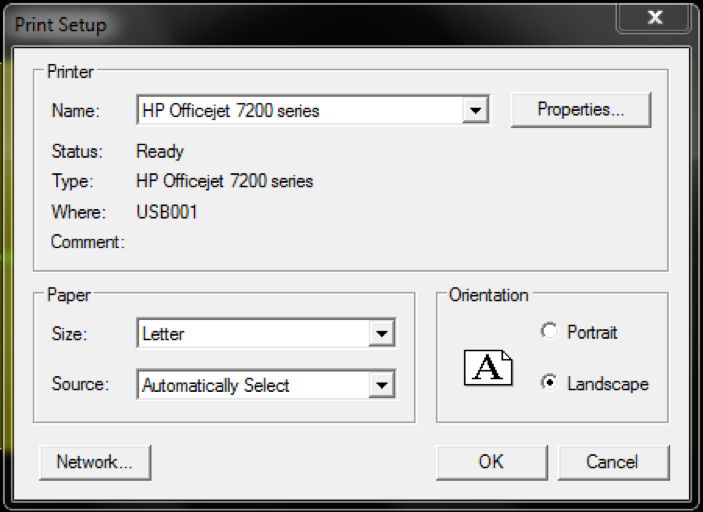Select the Portrait orientation radio button
This screenshot has height=512, width=703.
pos(549,332)
